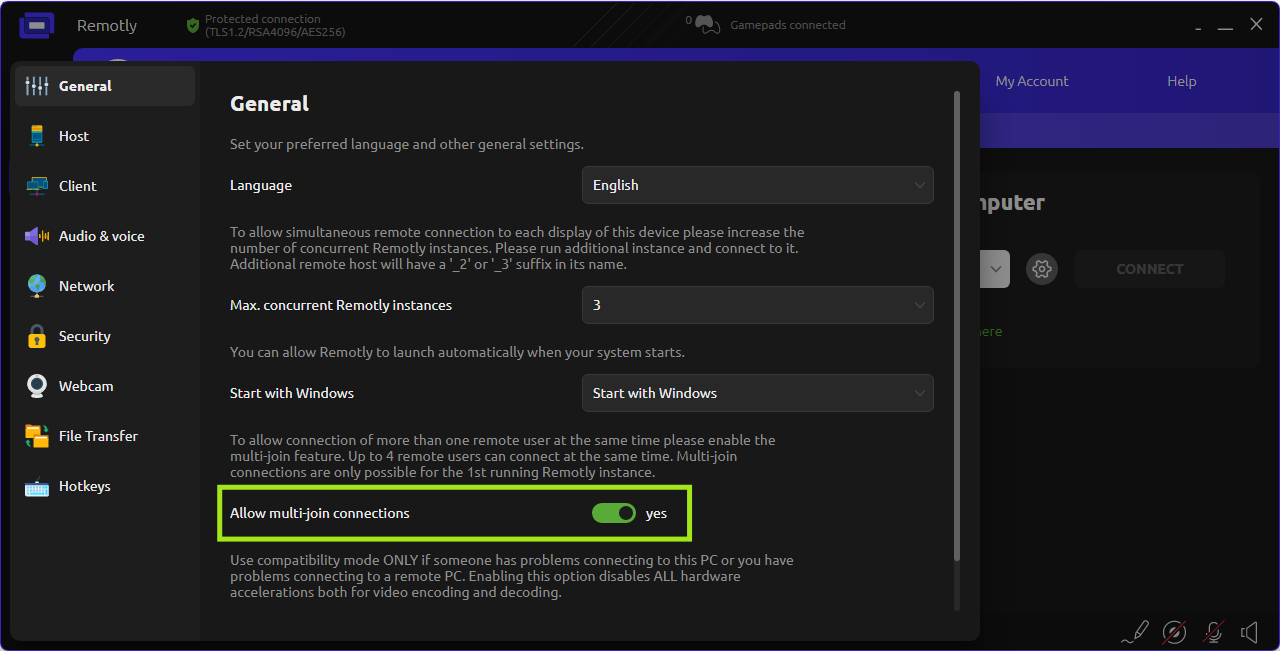Disable the Allow multi-join connections toggle
Image resolution: width=1280 pixels, height=651 pixels.
pos(613,513)
